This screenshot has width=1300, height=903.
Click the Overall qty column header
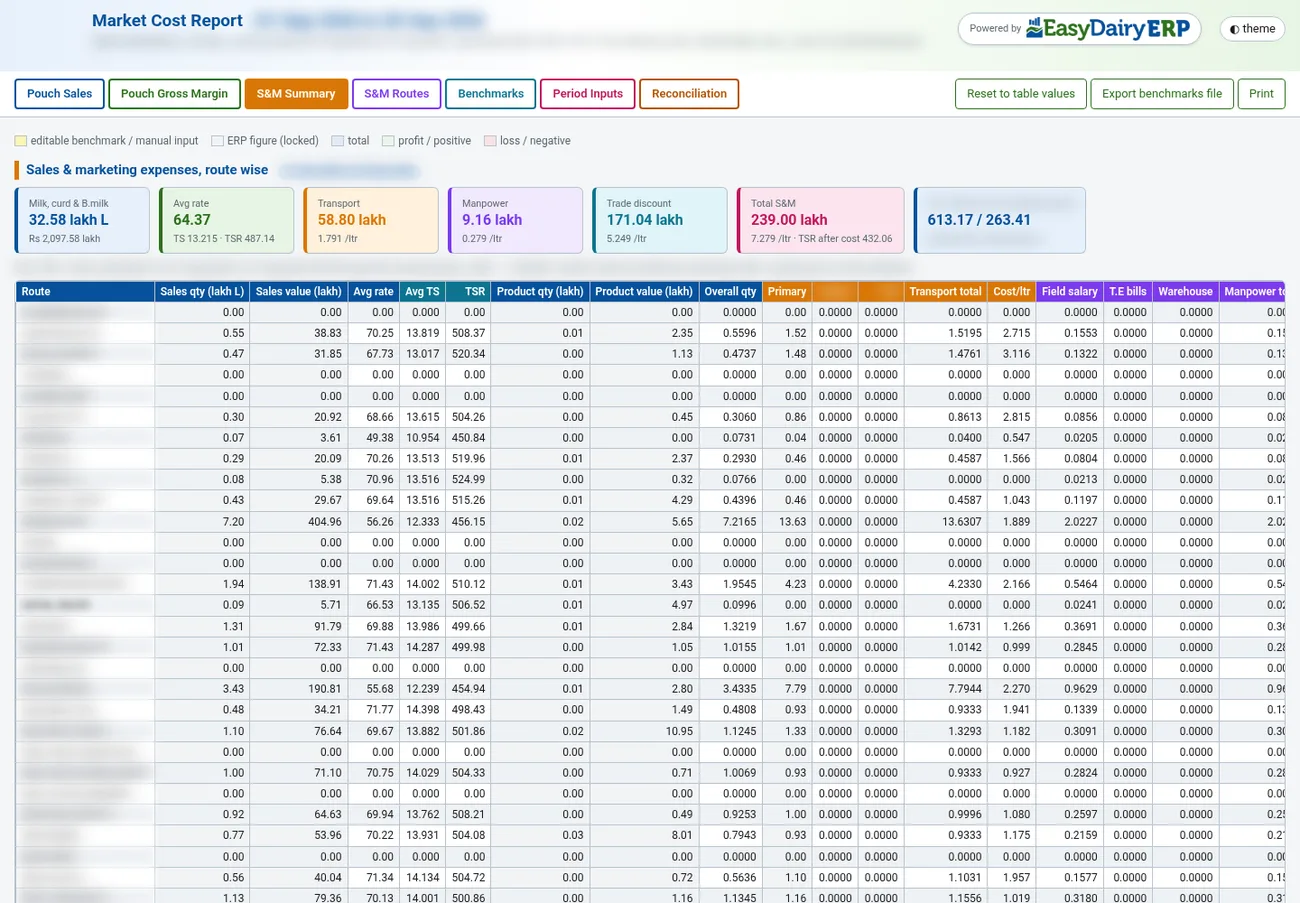pos(730,292)
